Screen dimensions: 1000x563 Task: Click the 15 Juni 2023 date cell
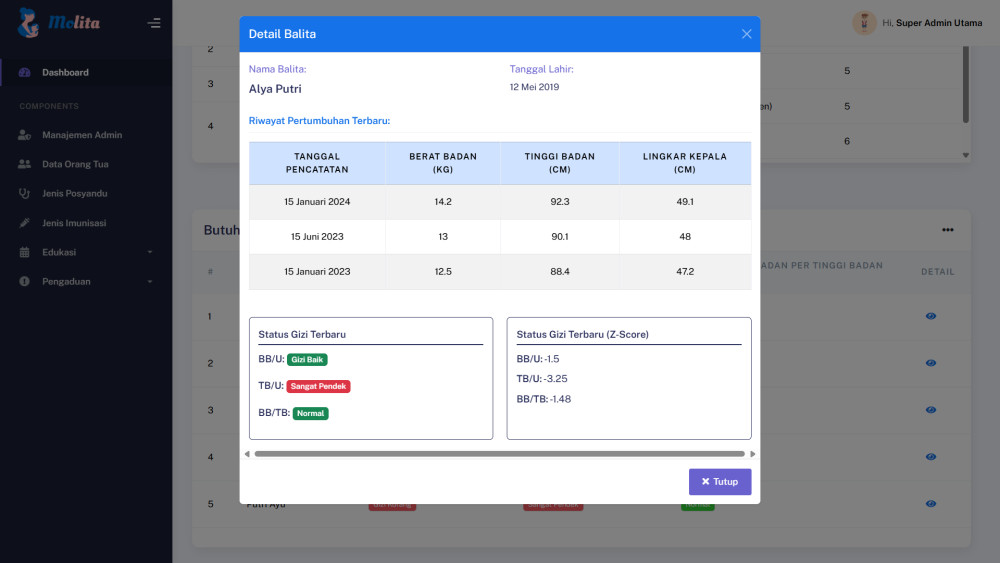(x=317, y=237)
